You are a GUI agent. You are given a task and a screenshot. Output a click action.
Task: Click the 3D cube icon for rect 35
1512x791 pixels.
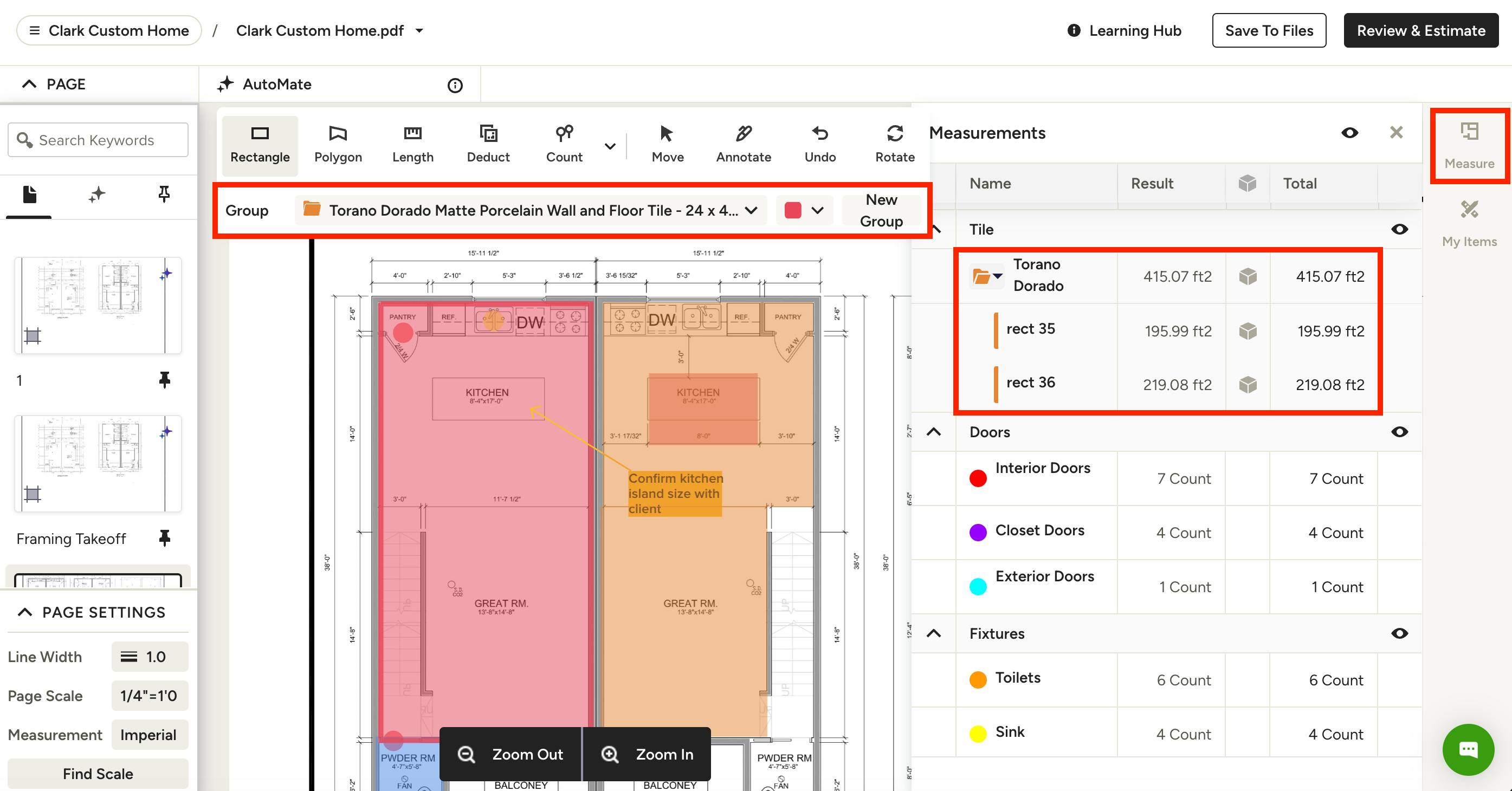click(x=1248, y=331)
